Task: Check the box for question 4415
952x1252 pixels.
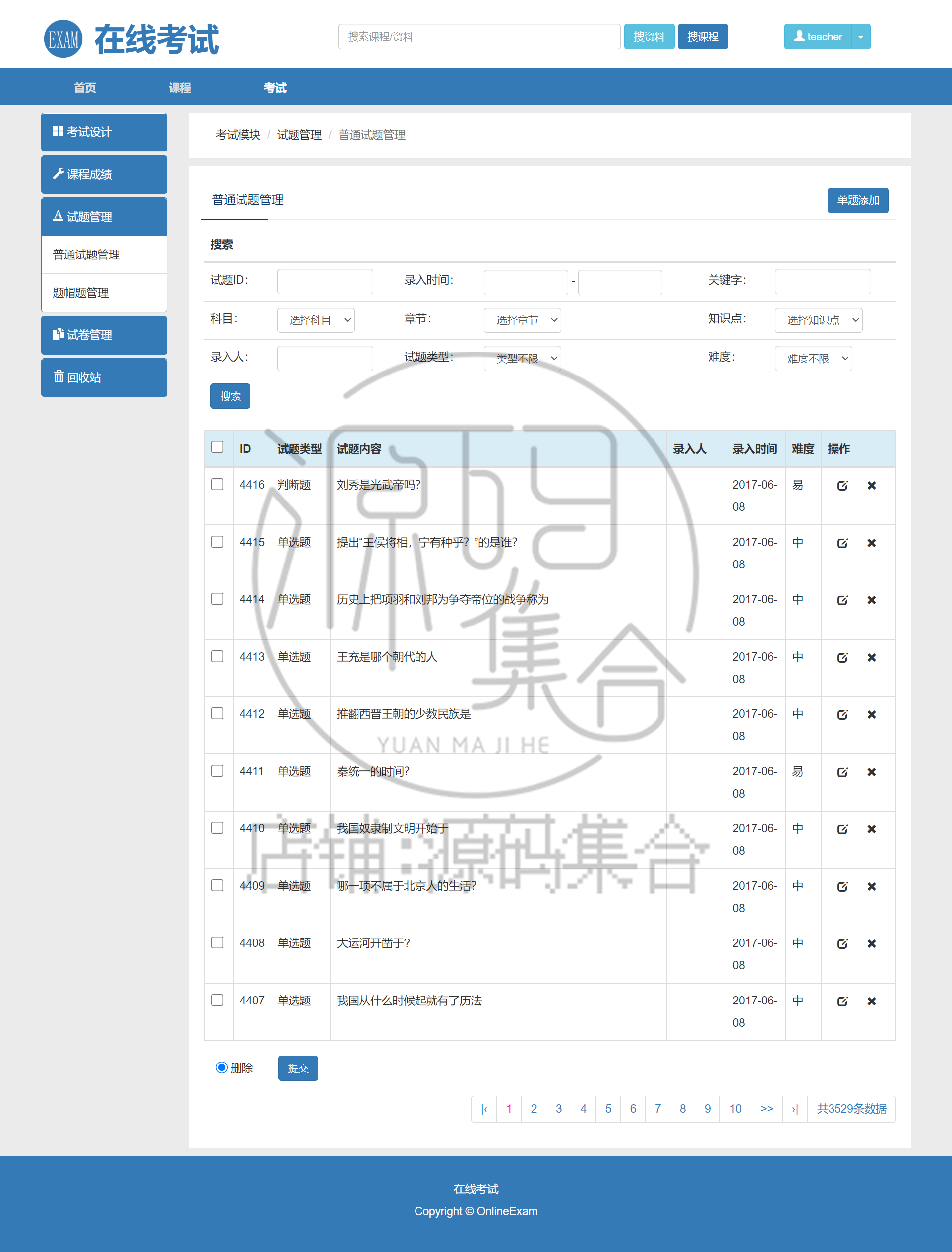Action: pos(217,542)
